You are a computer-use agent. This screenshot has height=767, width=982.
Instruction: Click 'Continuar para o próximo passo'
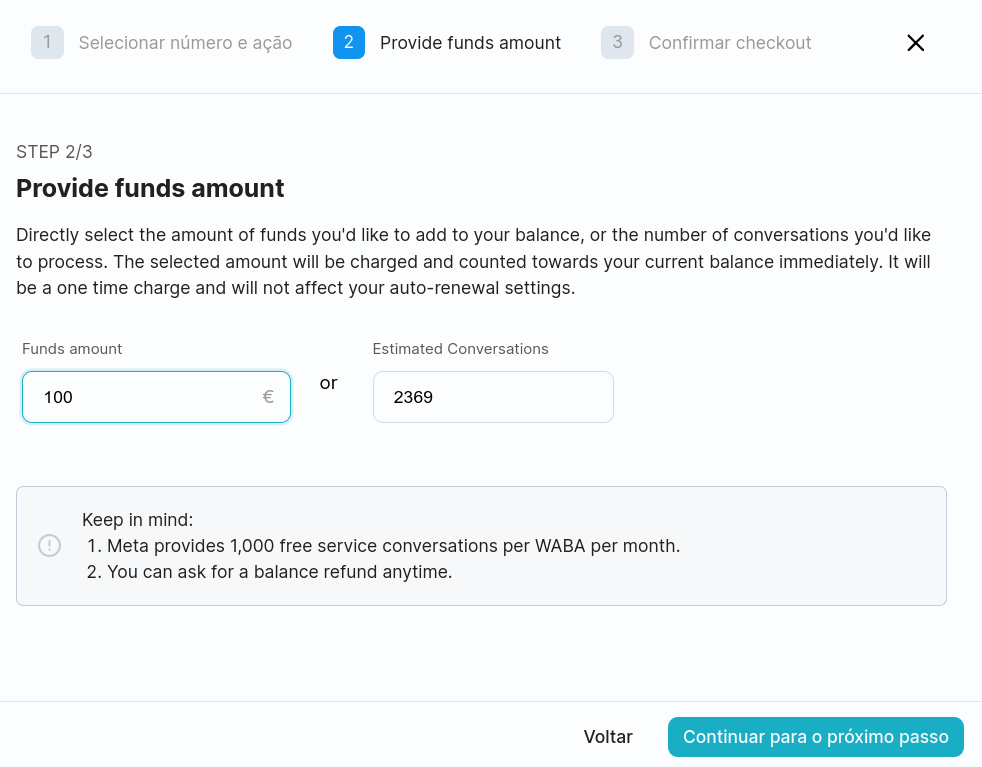(x=815, y=737)
